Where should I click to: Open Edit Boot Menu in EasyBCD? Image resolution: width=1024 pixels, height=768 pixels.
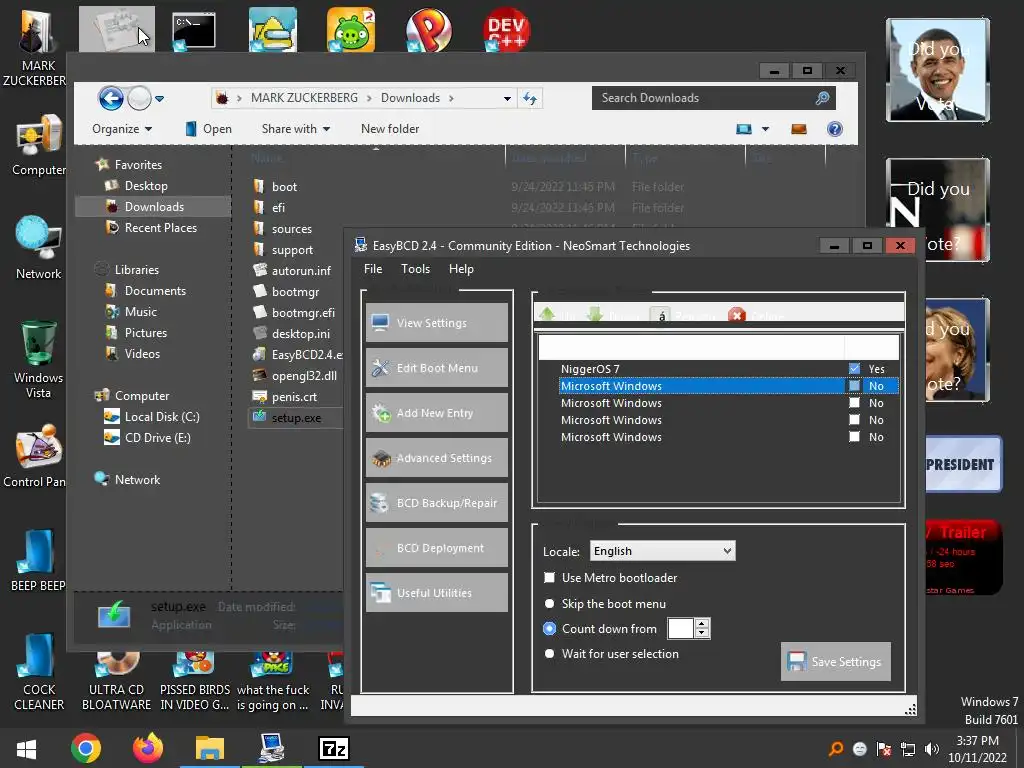point(436,368)
